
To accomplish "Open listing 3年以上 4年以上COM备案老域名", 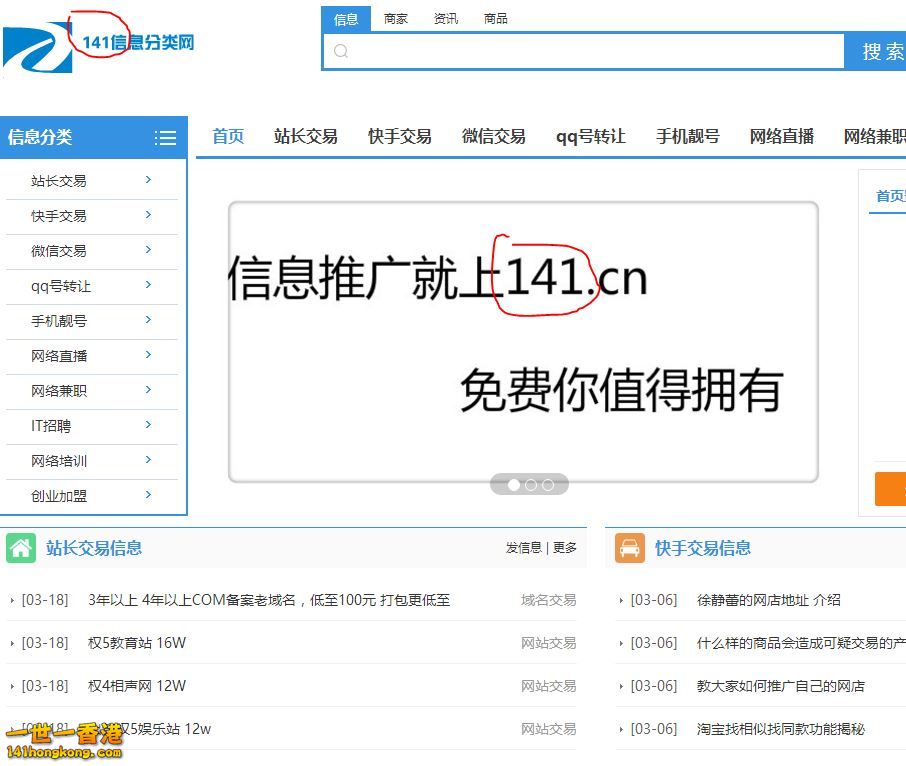I will click(x=269, y=600).
